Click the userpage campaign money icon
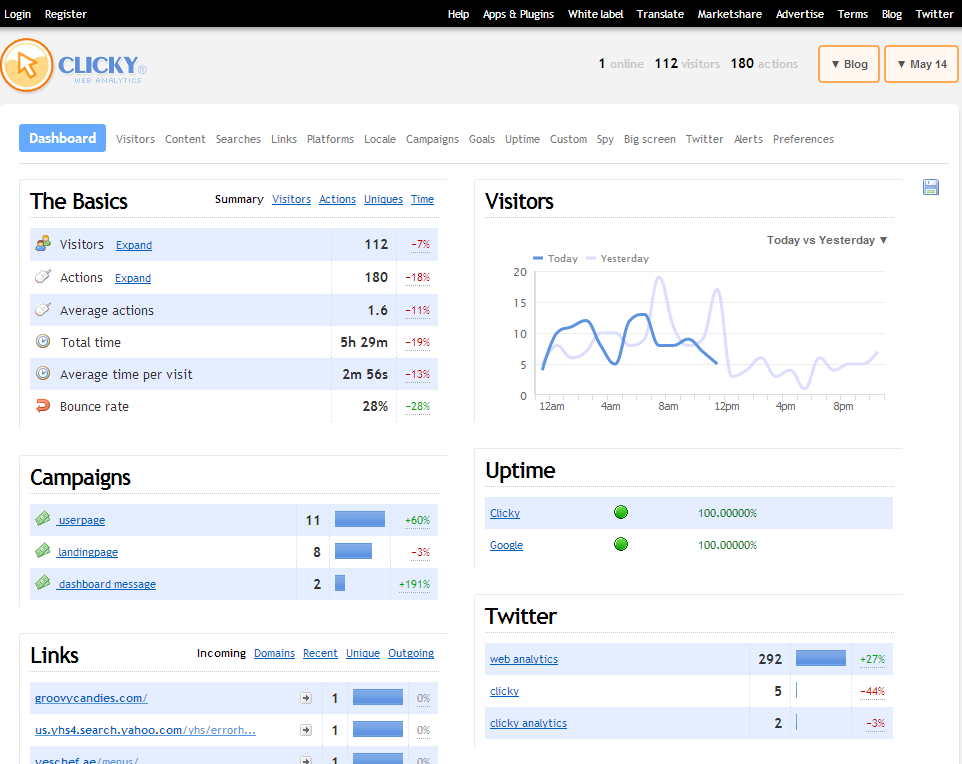 [x=43, y=519]
